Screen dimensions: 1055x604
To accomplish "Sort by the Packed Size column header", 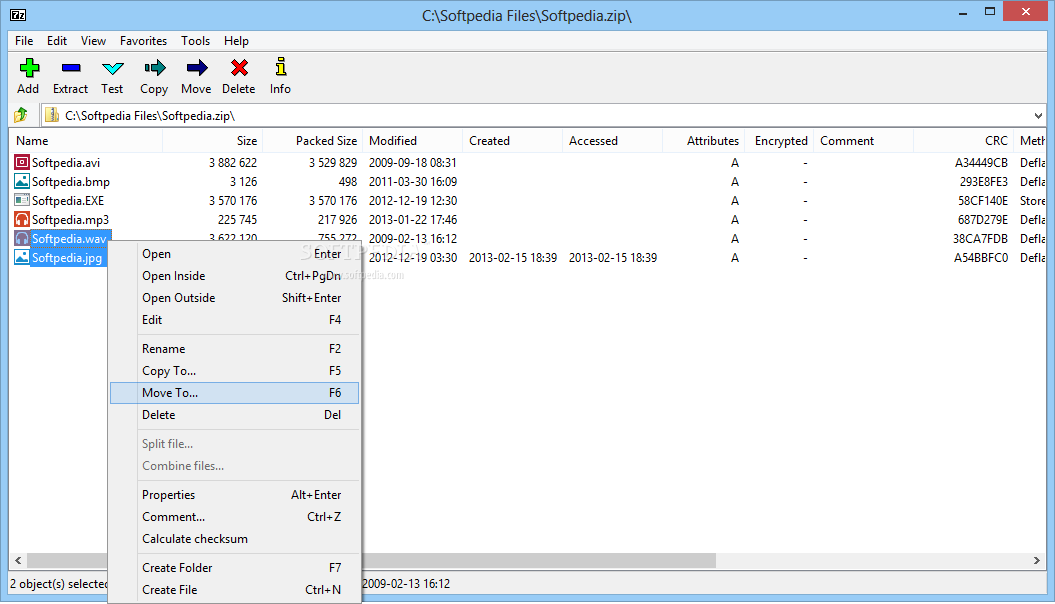I will (313, 141).
